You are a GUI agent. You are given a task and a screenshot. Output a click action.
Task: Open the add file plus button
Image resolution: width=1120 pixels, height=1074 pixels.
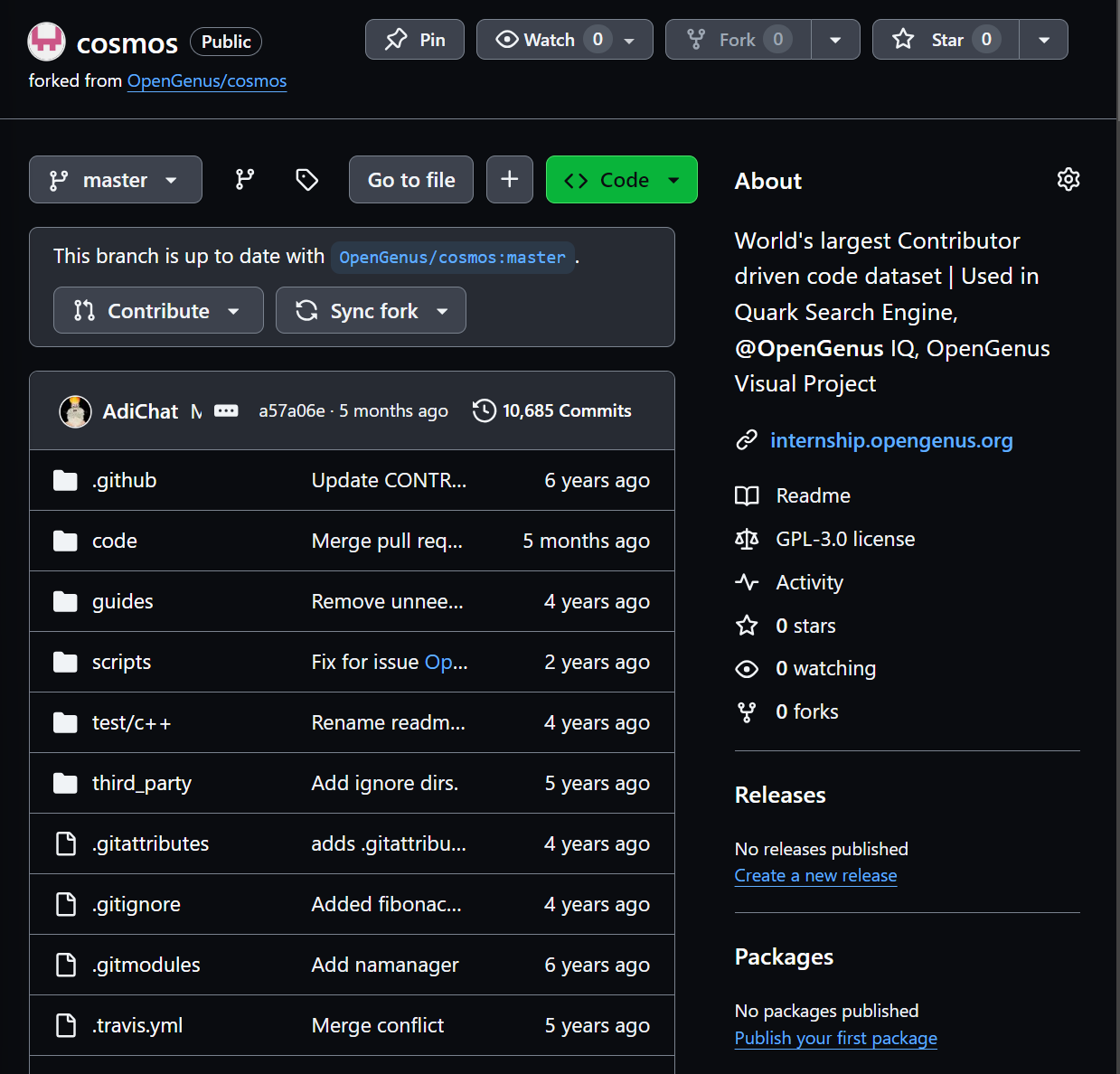tap(510, 180)
